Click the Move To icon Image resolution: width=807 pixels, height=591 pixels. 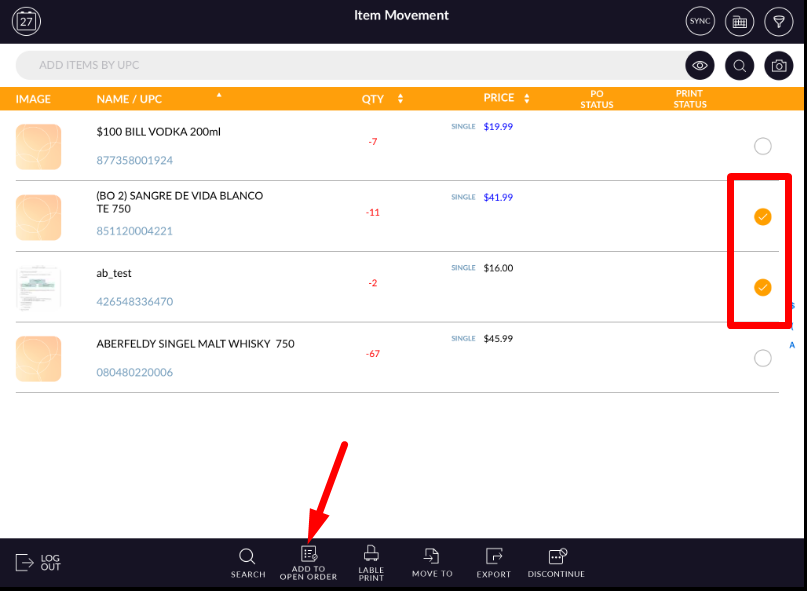[432, 562]
